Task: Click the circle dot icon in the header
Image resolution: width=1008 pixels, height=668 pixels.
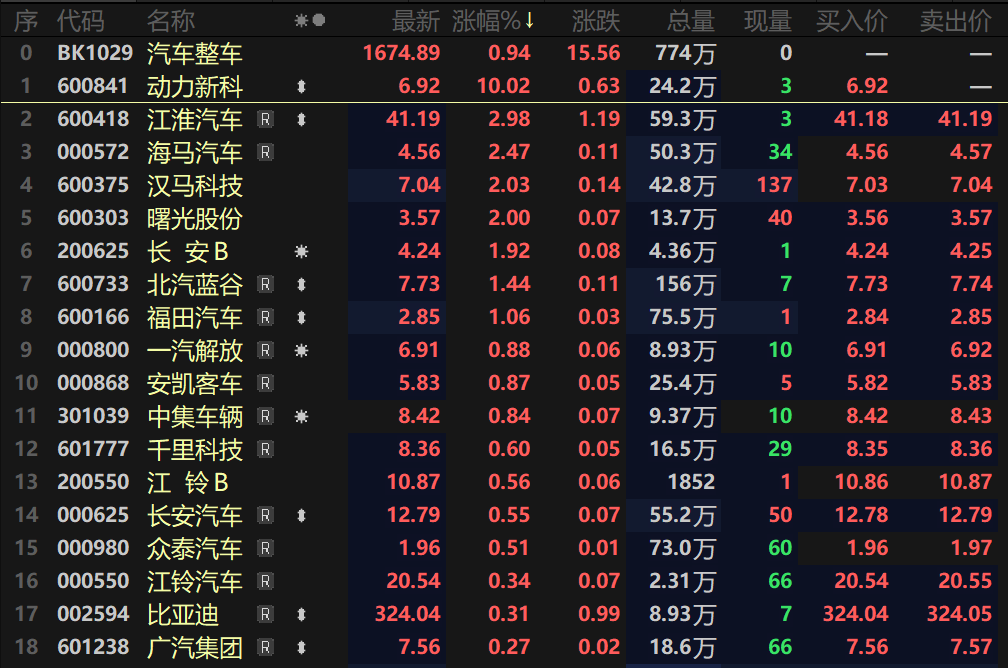Action: click(318, 20)
